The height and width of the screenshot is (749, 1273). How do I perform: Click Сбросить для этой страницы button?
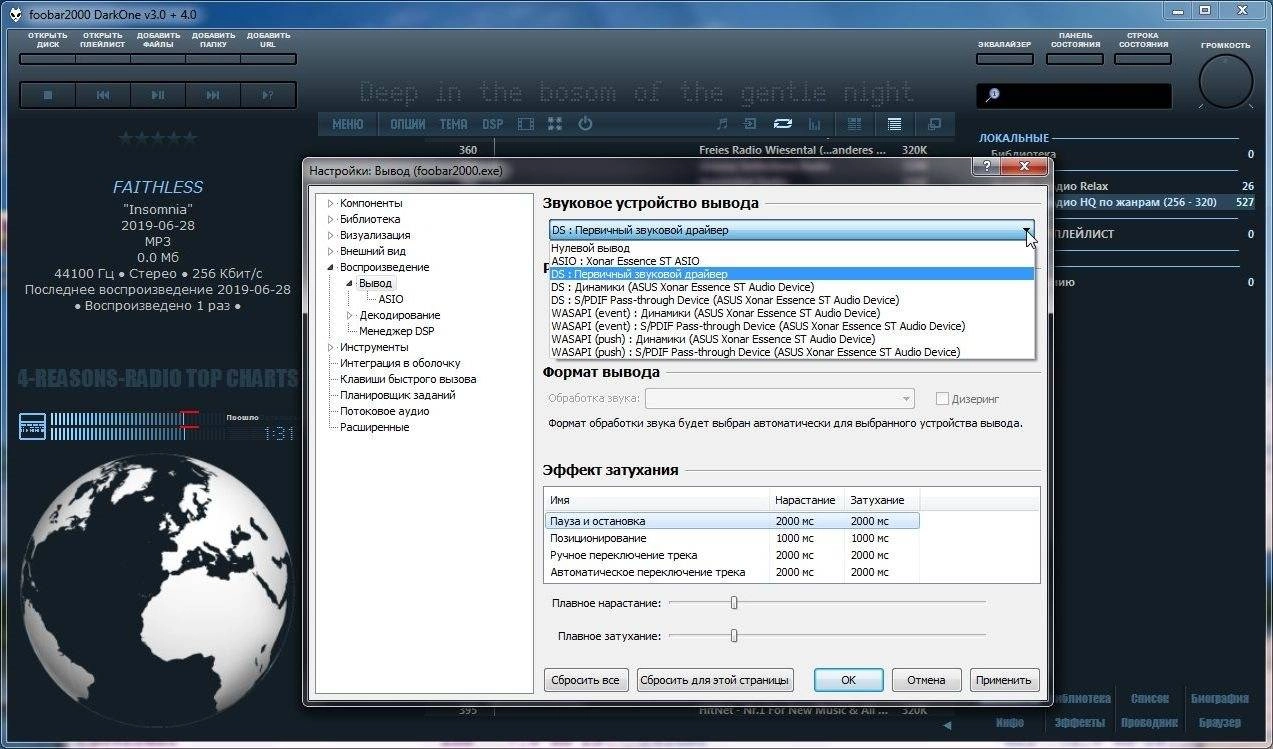pyautogui.click(x=715, y=680)
